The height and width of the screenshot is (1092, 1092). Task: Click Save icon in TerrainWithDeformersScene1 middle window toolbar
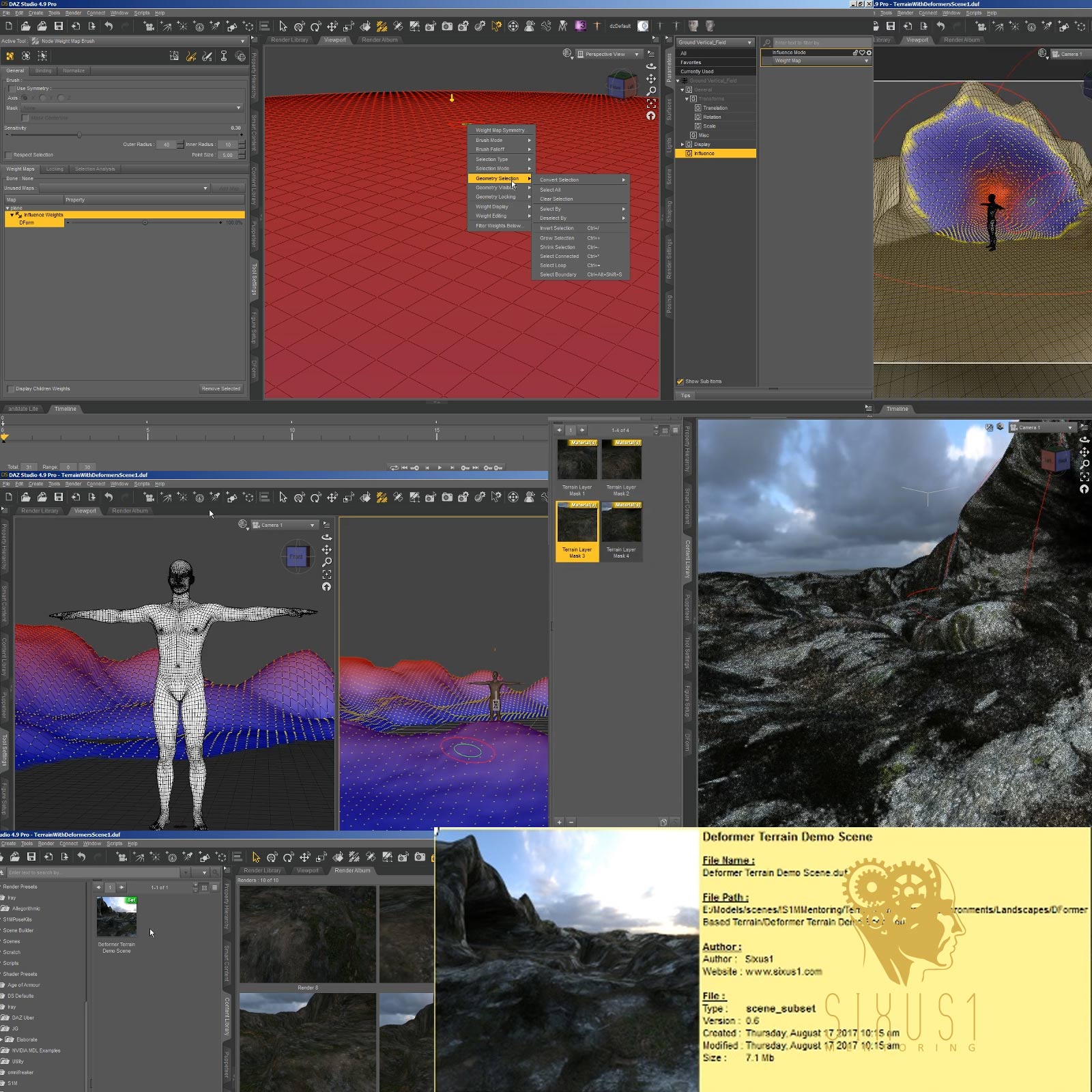pos(59,497)
